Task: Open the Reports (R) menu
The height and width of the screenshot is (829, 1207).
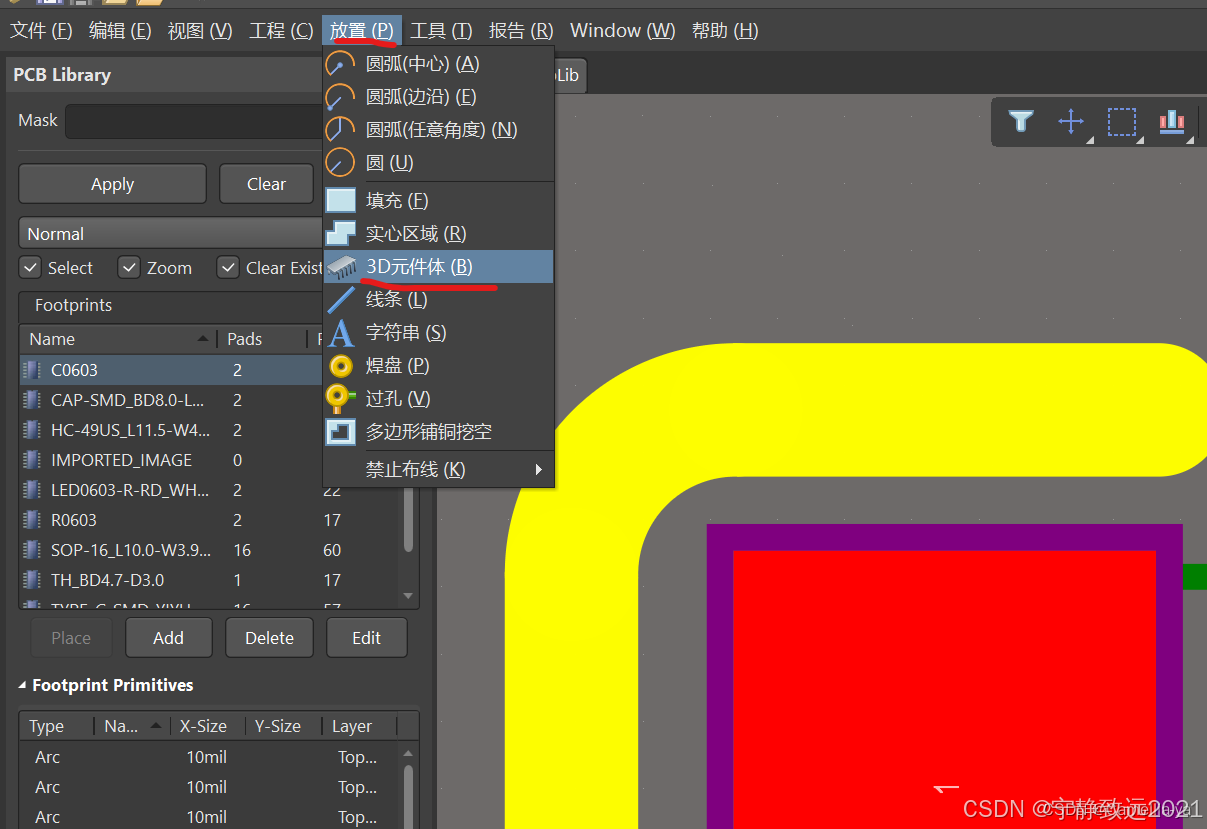Action: (521, 31)
